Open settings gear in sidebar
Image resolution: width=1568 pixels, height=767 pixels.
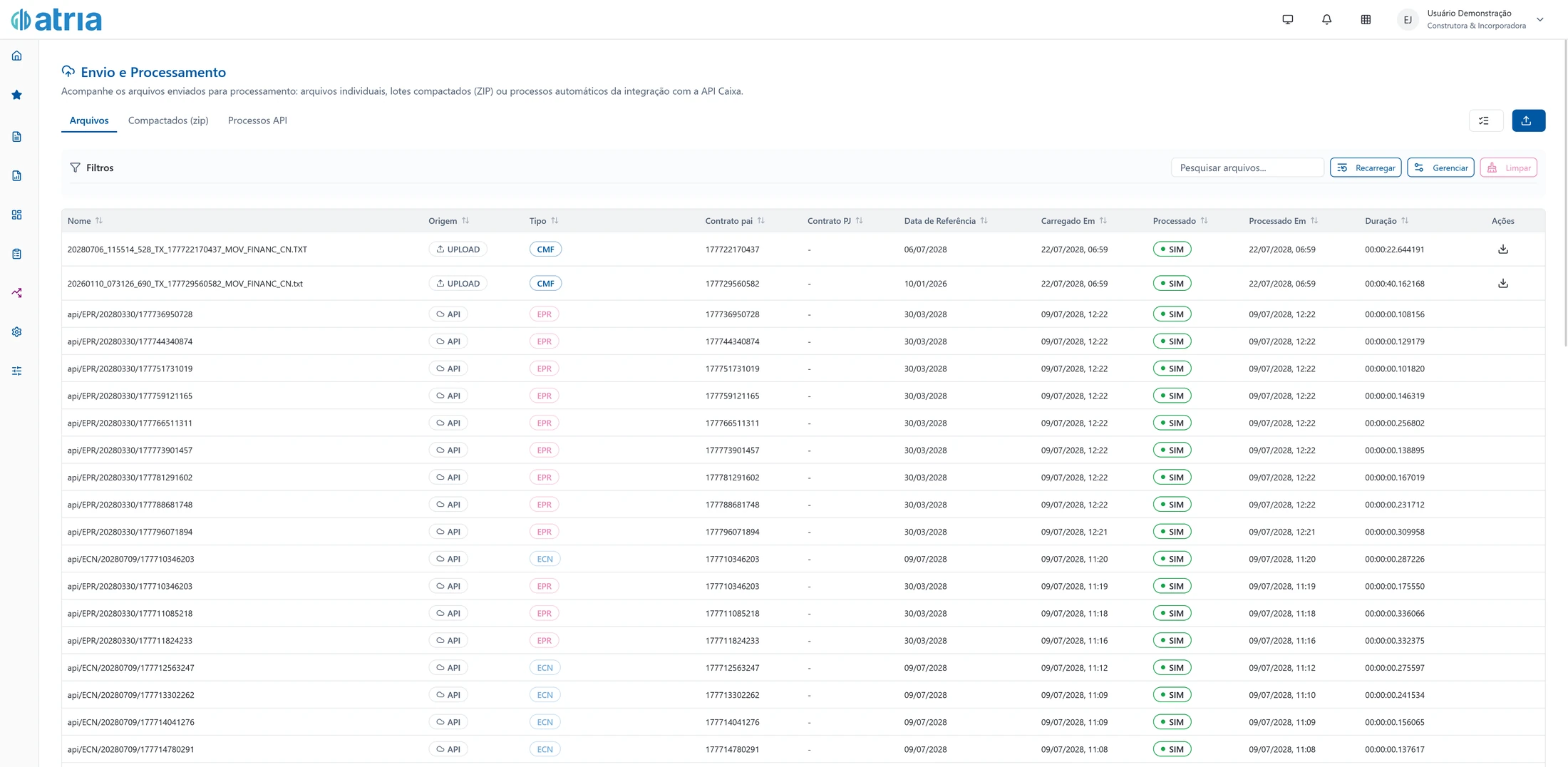[x=17, y=332]
